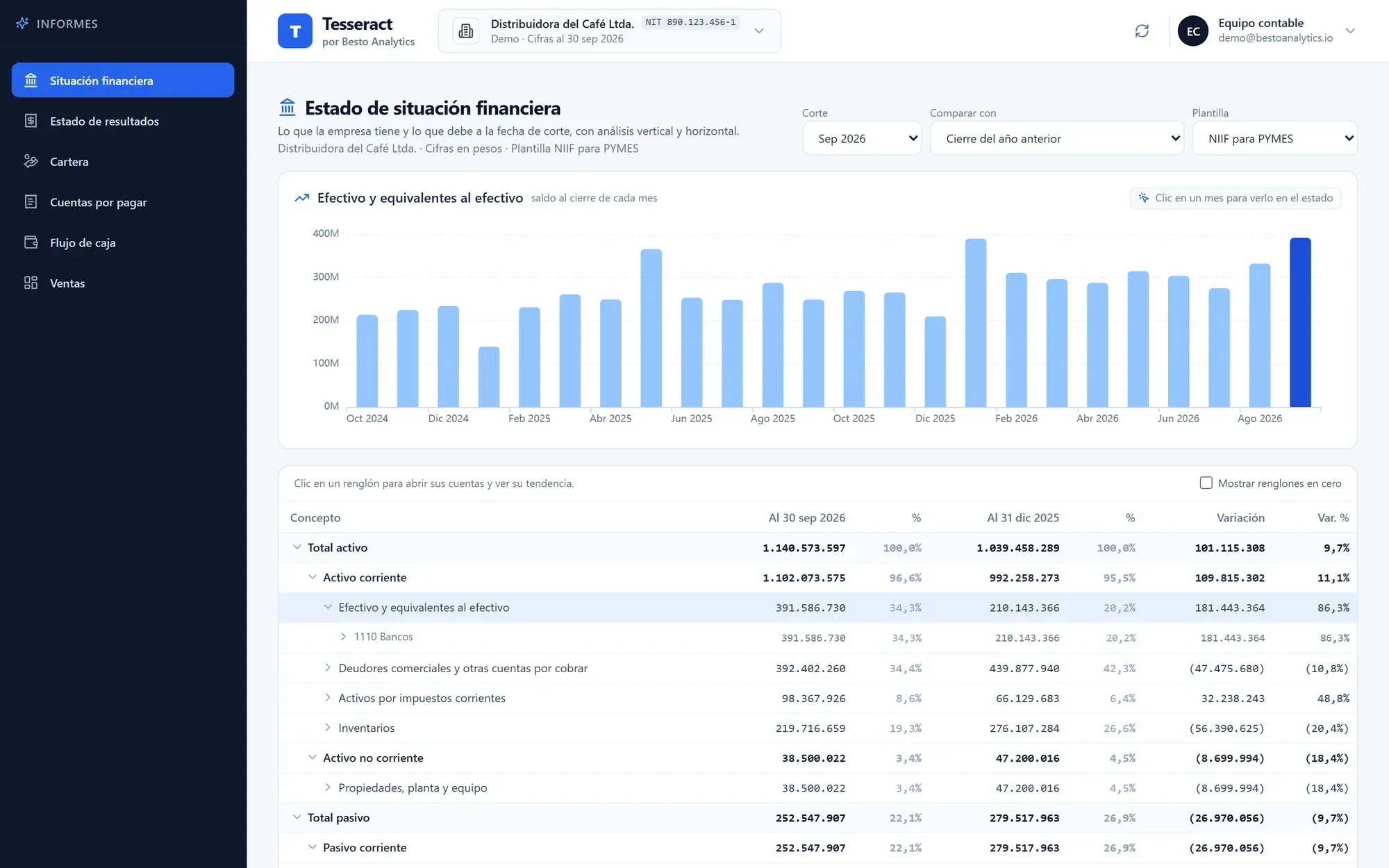Viewport: 1389px width, 868px height.
Task: Click the bank icon beside page title
Action: tap(288, 108)
